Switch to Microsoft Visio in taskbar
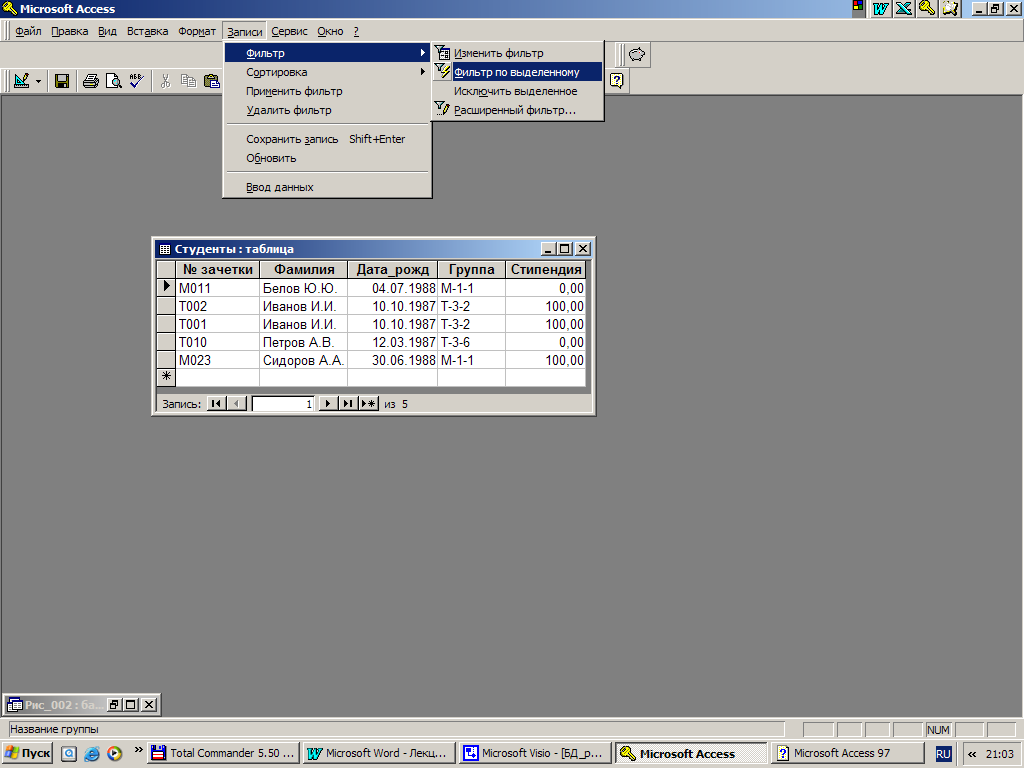The image size is (1024, 768). (x=535, y=753)
